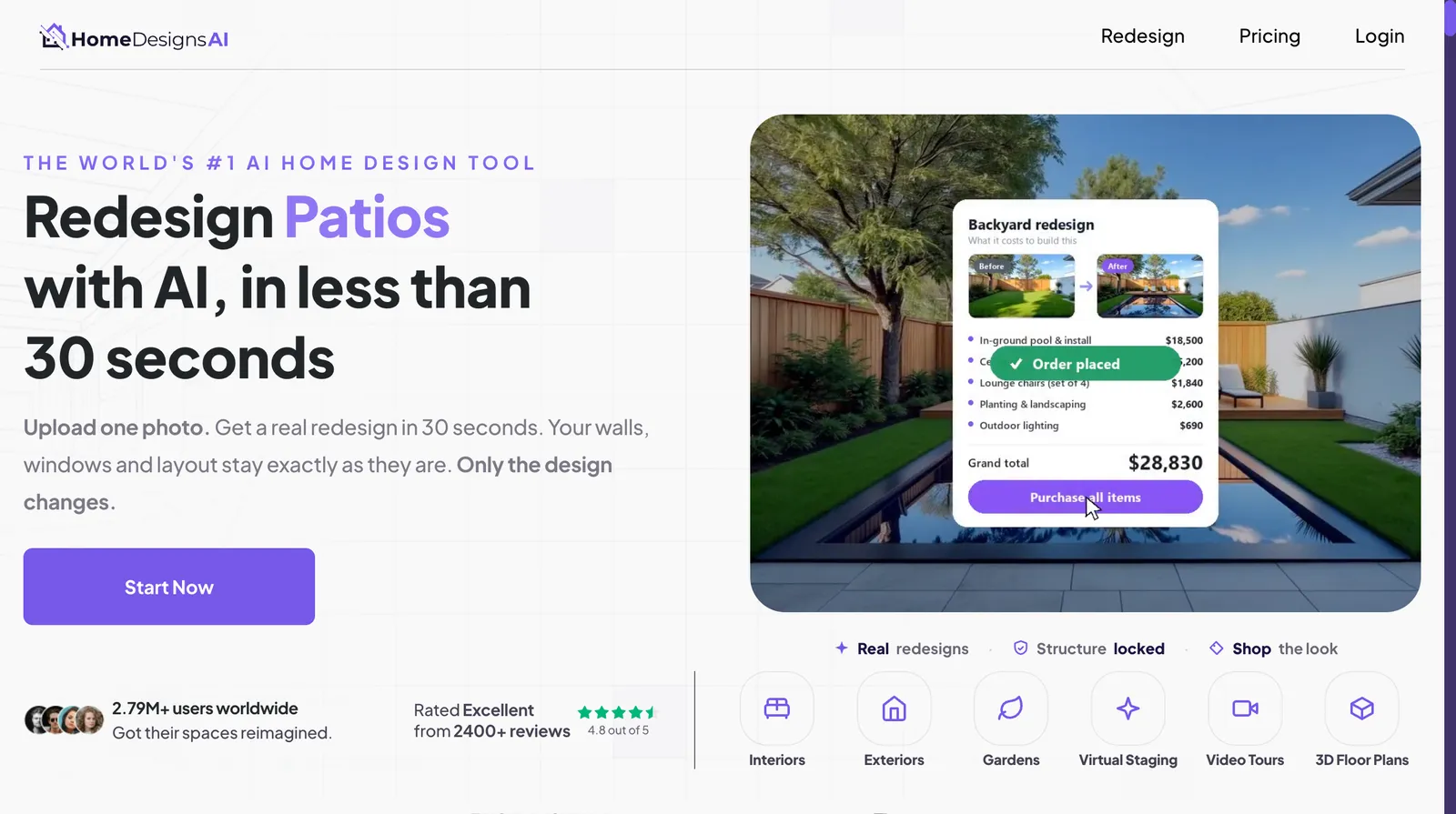The width and height of the screenshot is (1456, 814).
Task: Click the green Order placed notification
Action: pyautogui.click(x=1085, y=364)
